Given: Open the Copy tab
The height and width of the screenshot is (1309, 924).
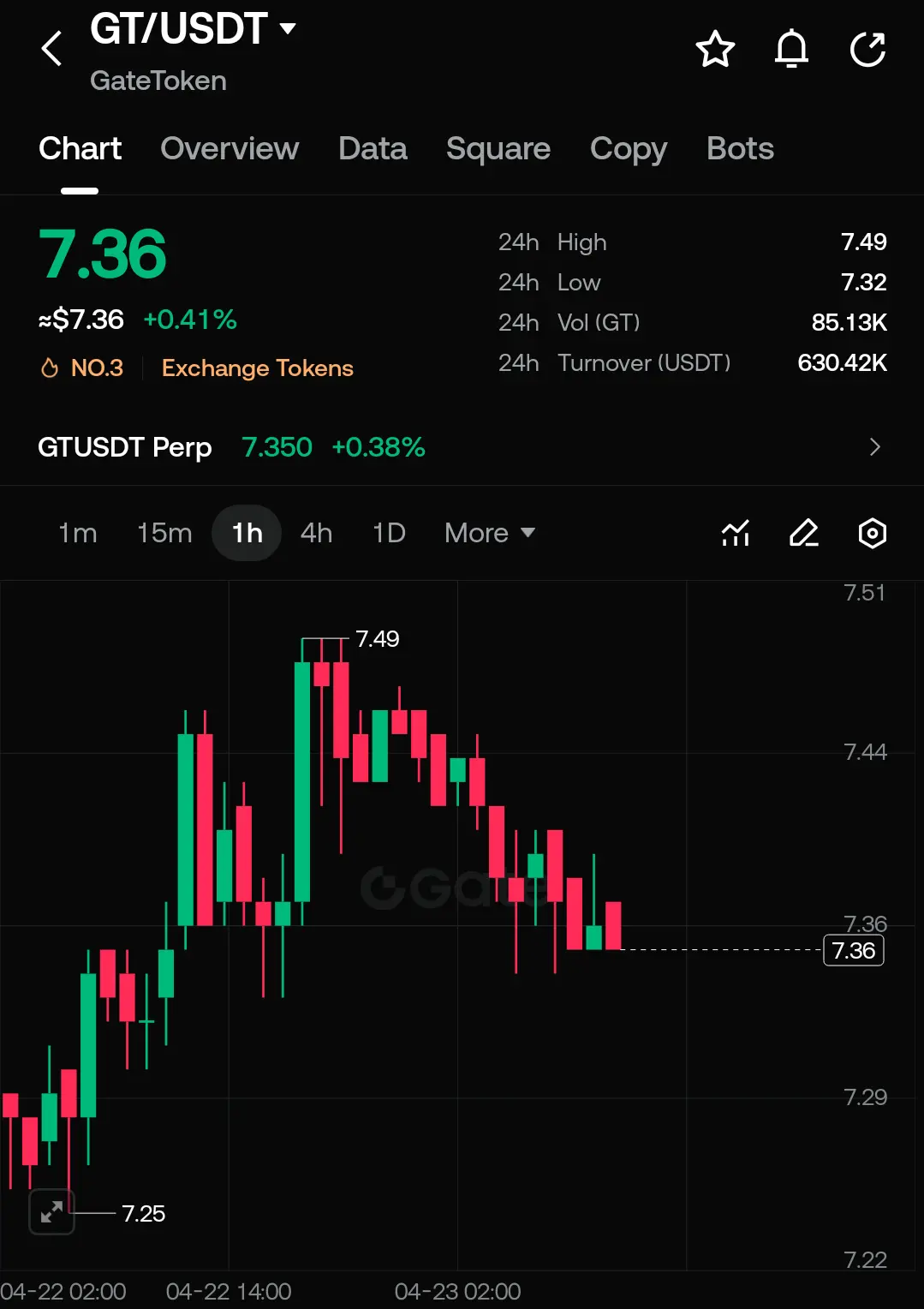Looking at the screenshot, I should 629,149.
